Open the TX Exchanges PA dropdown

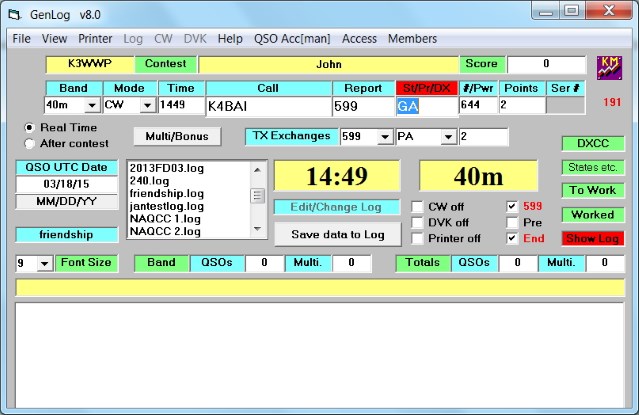click(448, 137)
